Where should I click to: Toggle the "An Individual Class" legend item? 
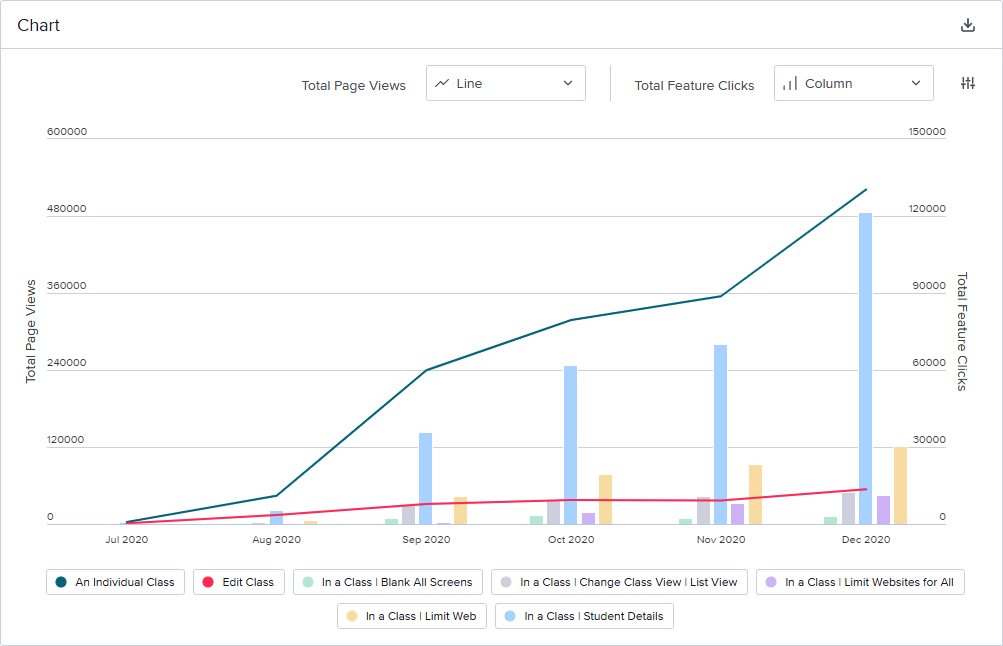[114, 581]
